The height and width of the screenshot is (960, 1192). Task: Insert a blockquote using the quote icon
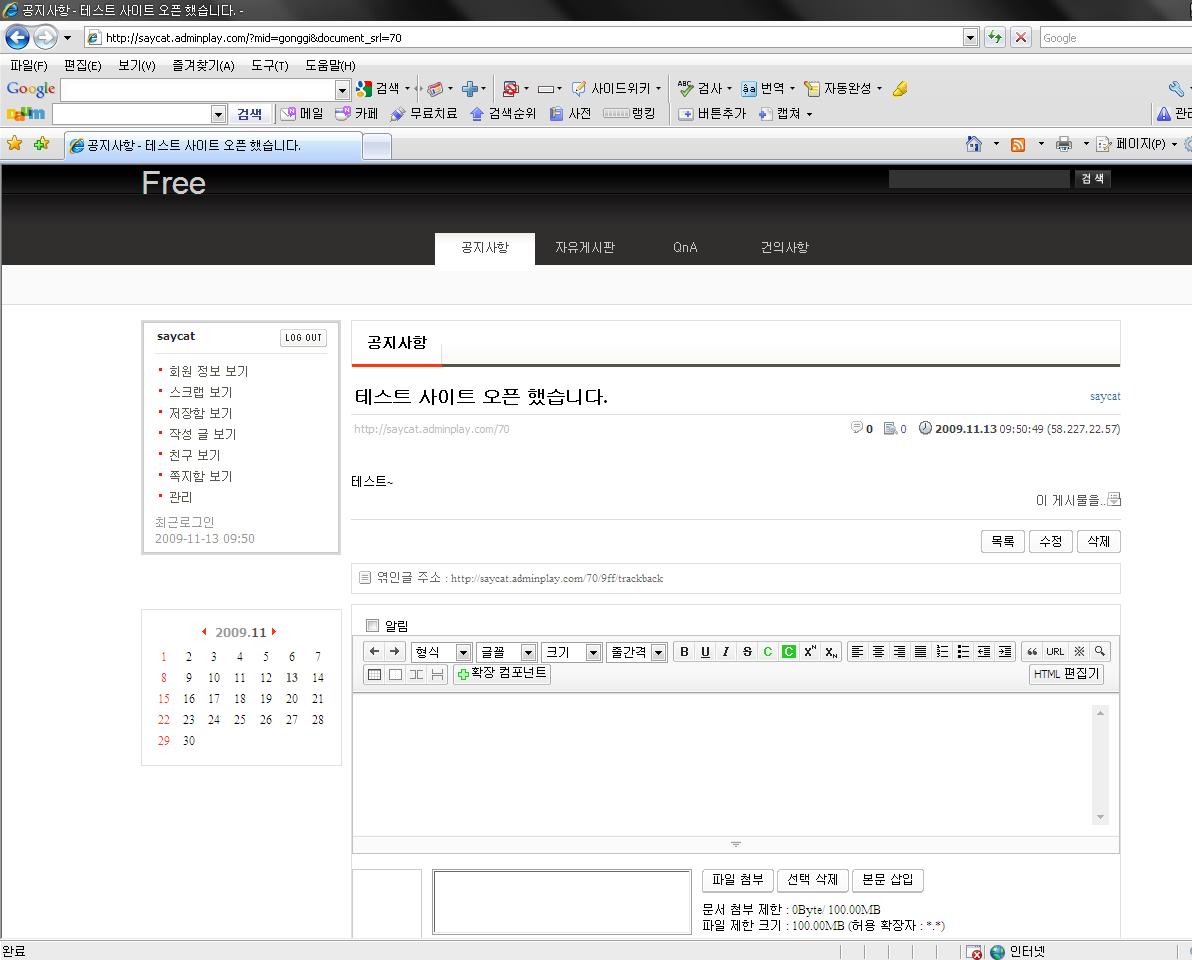[1033, 652]
